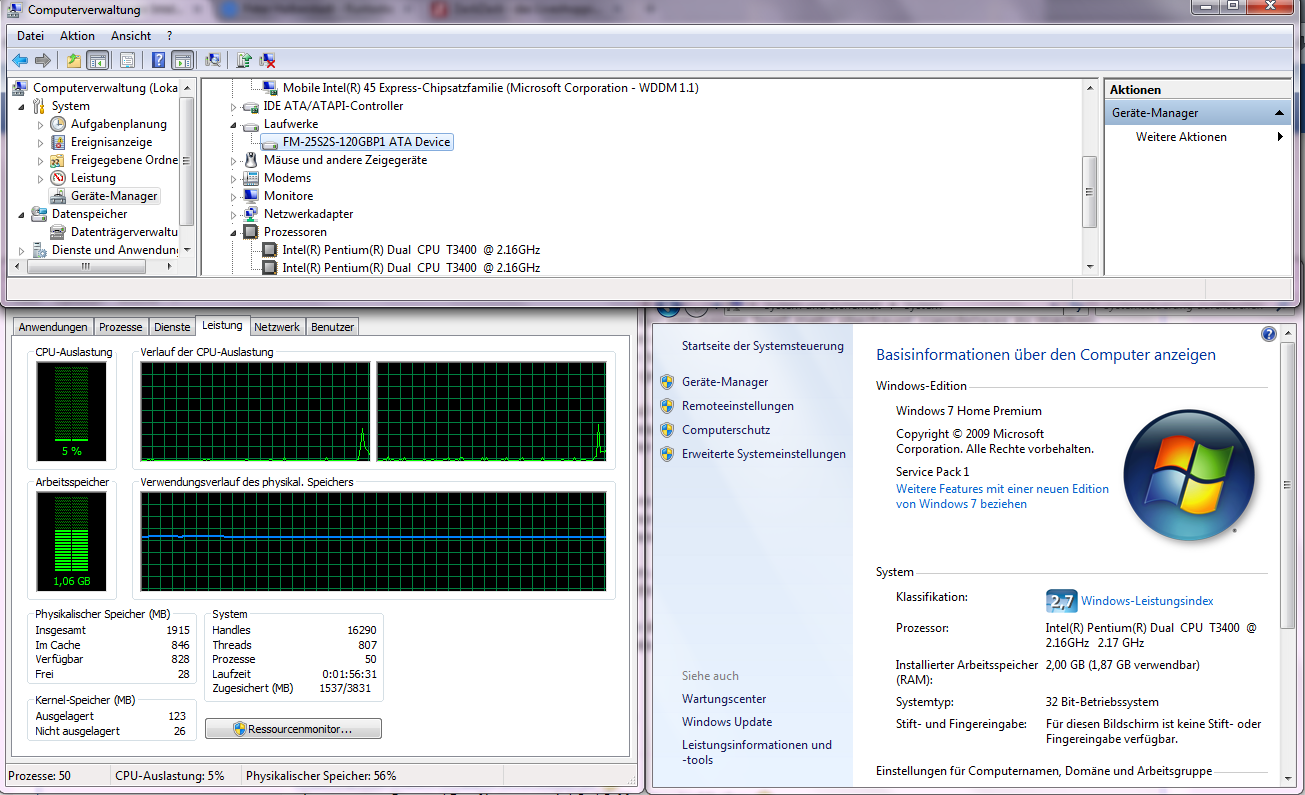The width and height of the screenshot is (1305, 795).
Task: Open Startseite der Systemsteuerung link
Action: coord(763,346)
